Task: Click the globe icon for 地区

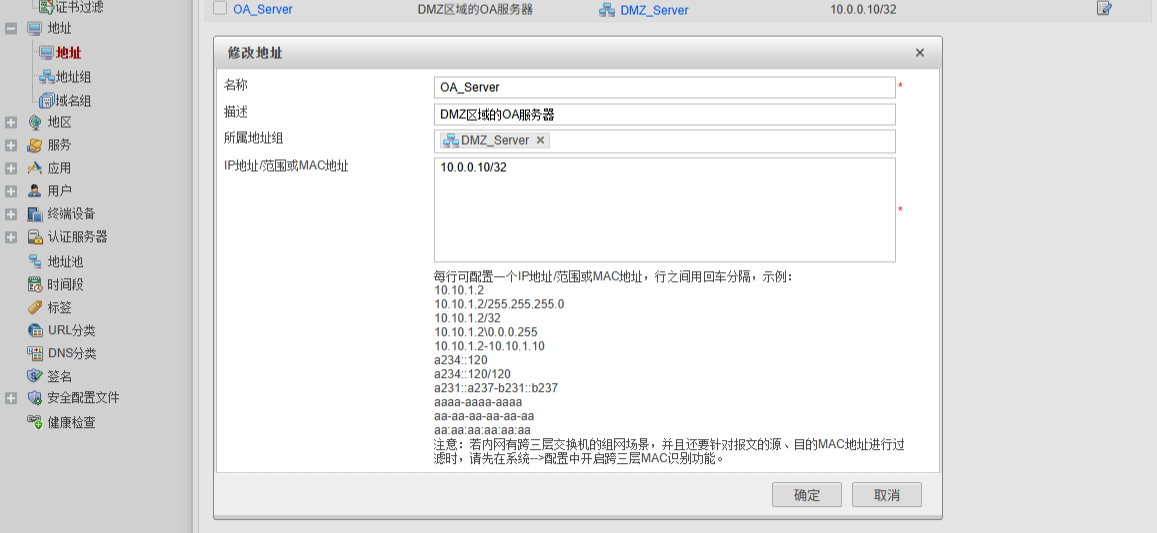Action: tap(35, 123)
